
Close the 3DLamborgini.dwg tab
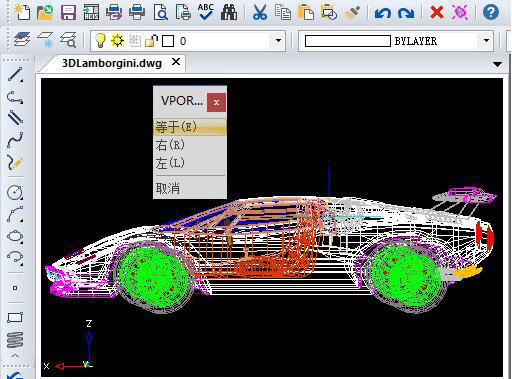pyautogui.click(x=176, y=62)
